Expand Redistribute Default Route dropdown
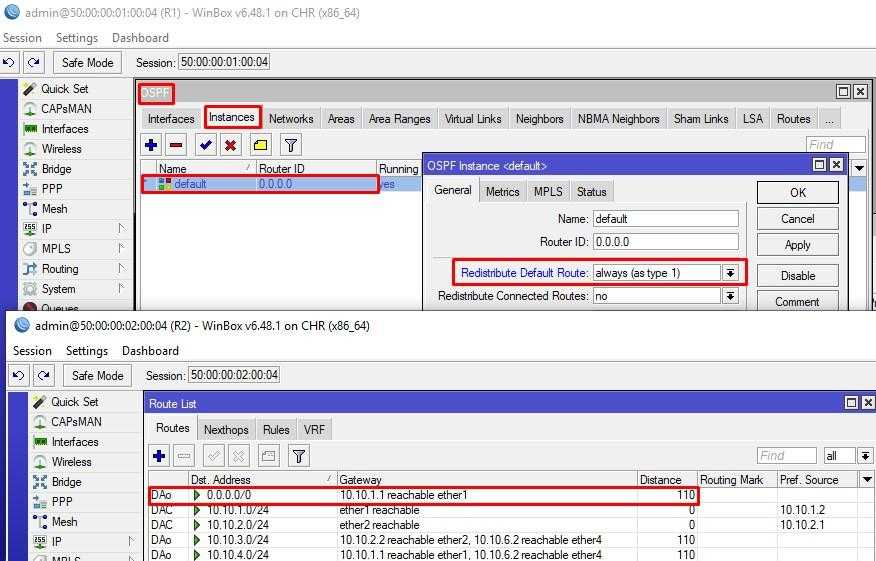Screen dimensions: 876x561 point(730,273)
